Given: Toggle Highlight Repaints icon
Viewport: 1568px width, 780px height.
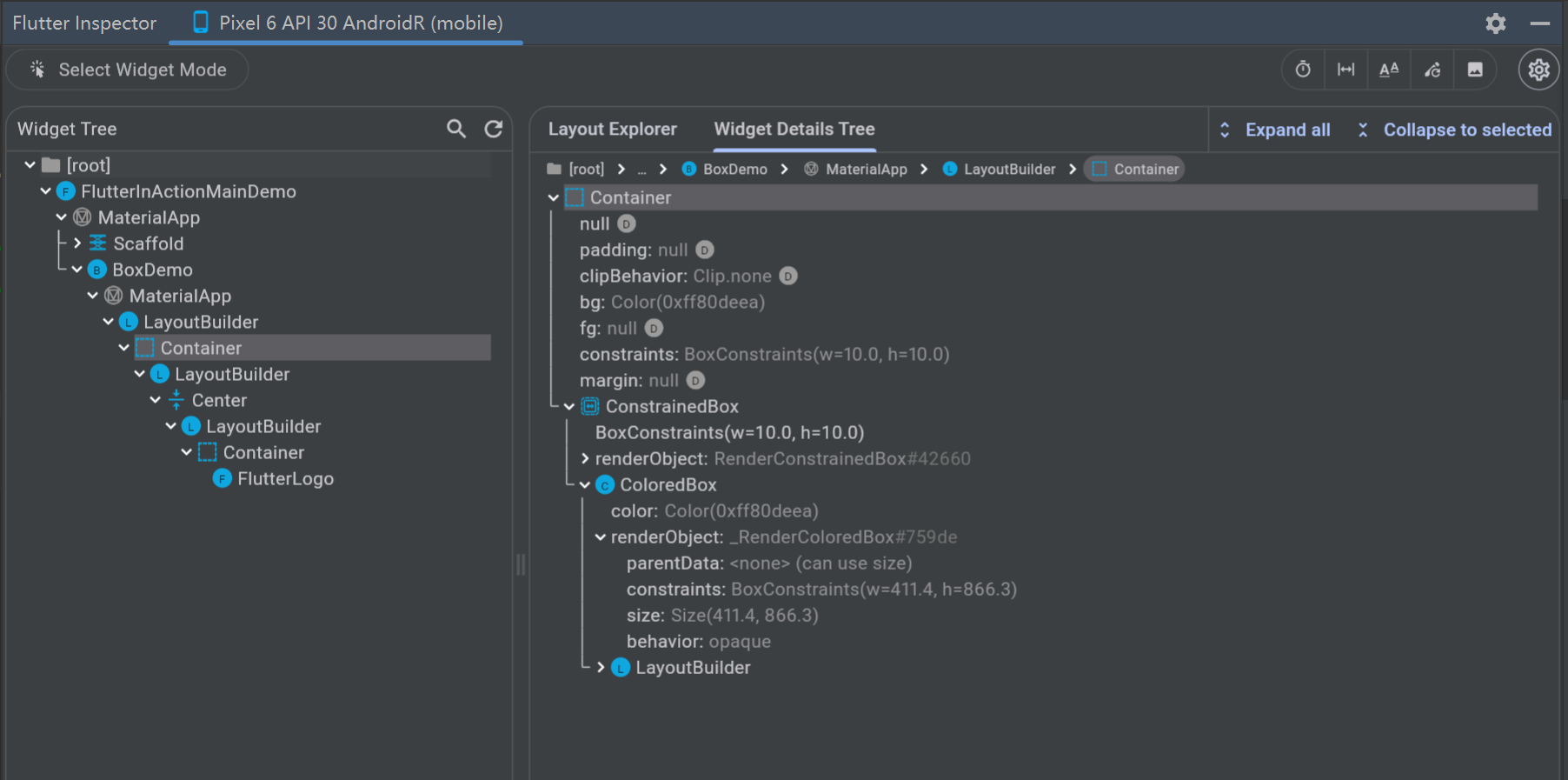Looking at the screenshot, I should (x=1432, y=70).
